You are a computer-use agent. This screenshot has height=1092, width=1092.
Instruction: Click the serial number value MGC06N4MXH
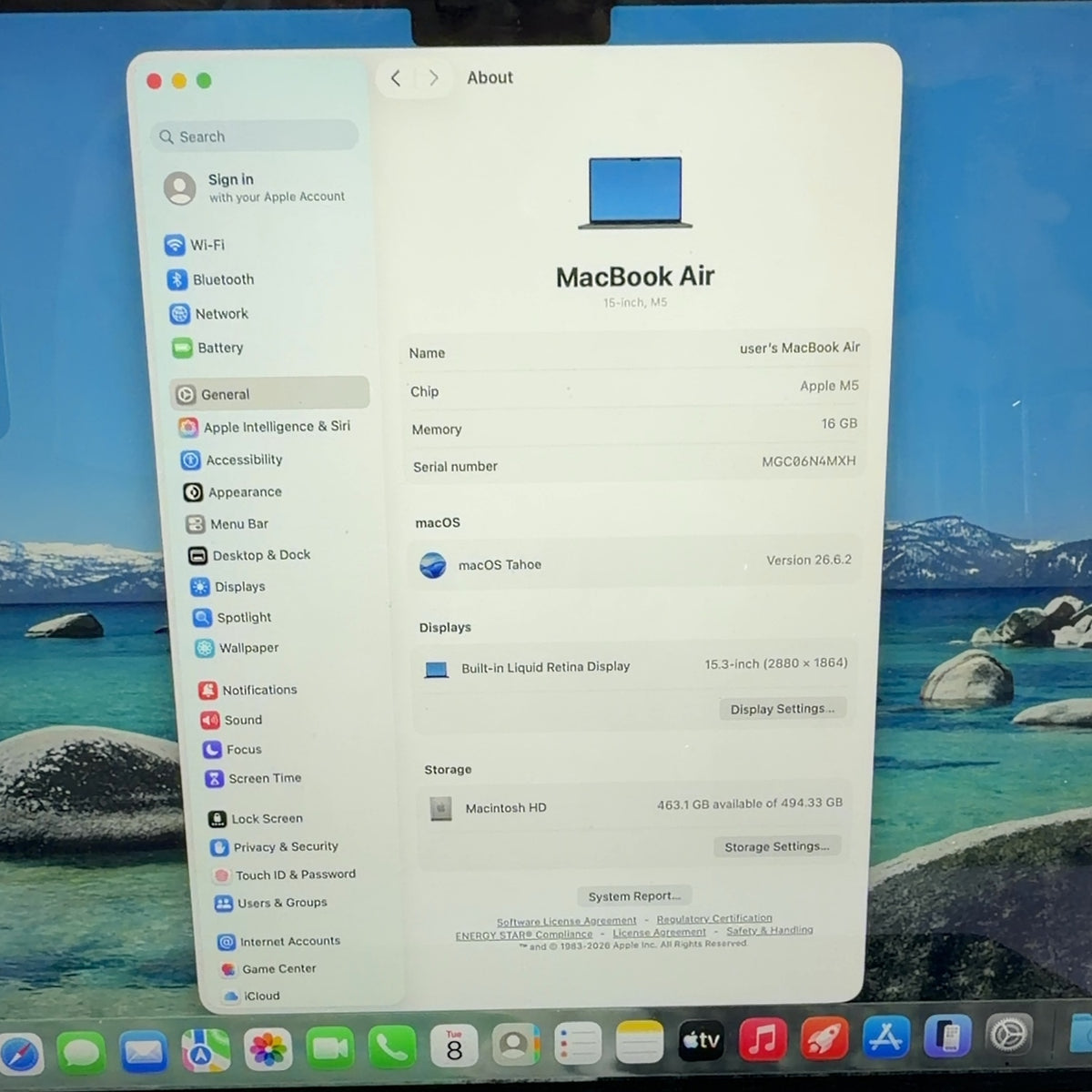(x=808, y=461)
